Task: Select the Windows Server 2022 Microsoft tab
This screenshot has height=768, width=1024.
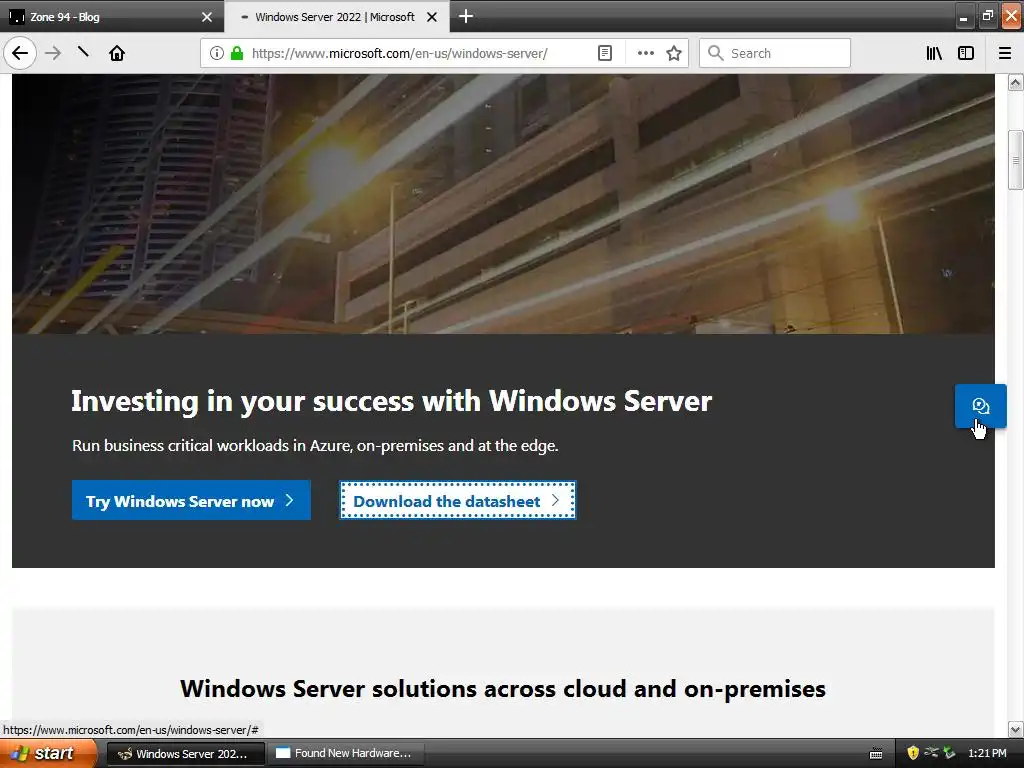Action: (x=336, y=17)
